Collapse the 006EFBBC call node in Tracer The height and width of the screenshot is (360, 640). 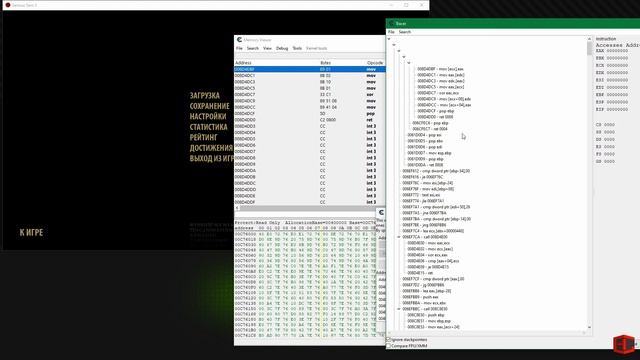(399, 309)
